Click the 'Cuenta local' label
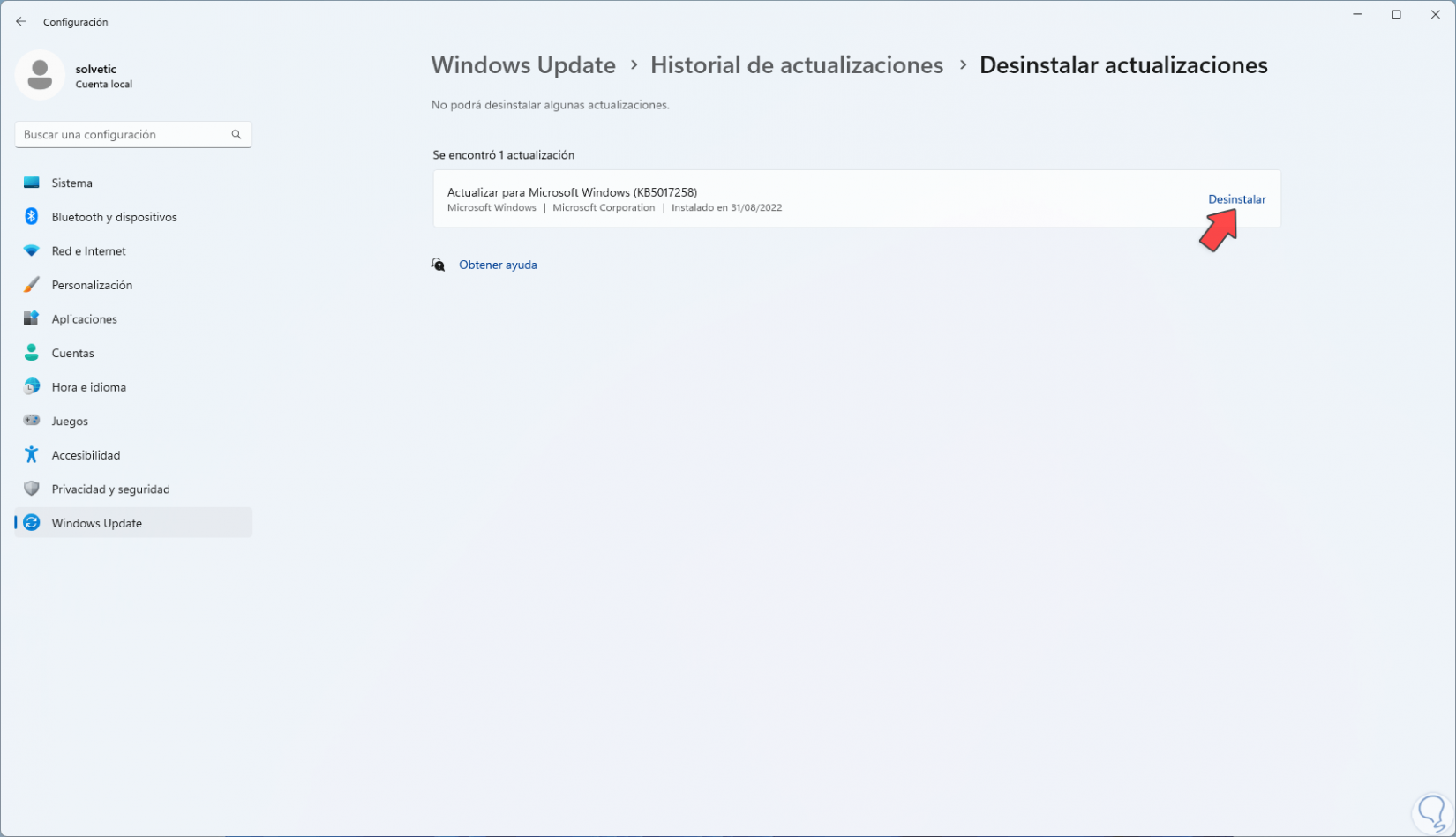 [104, 85]
